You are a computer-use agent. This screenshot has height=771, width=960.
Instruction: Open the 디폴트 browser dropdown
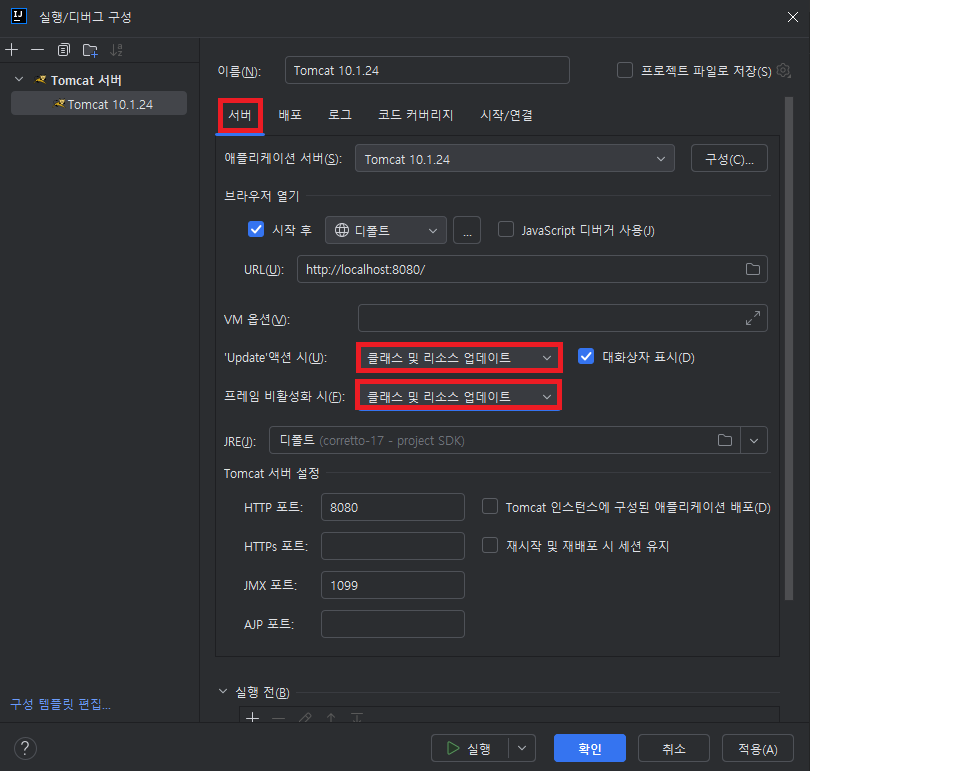tap(386, 230)
